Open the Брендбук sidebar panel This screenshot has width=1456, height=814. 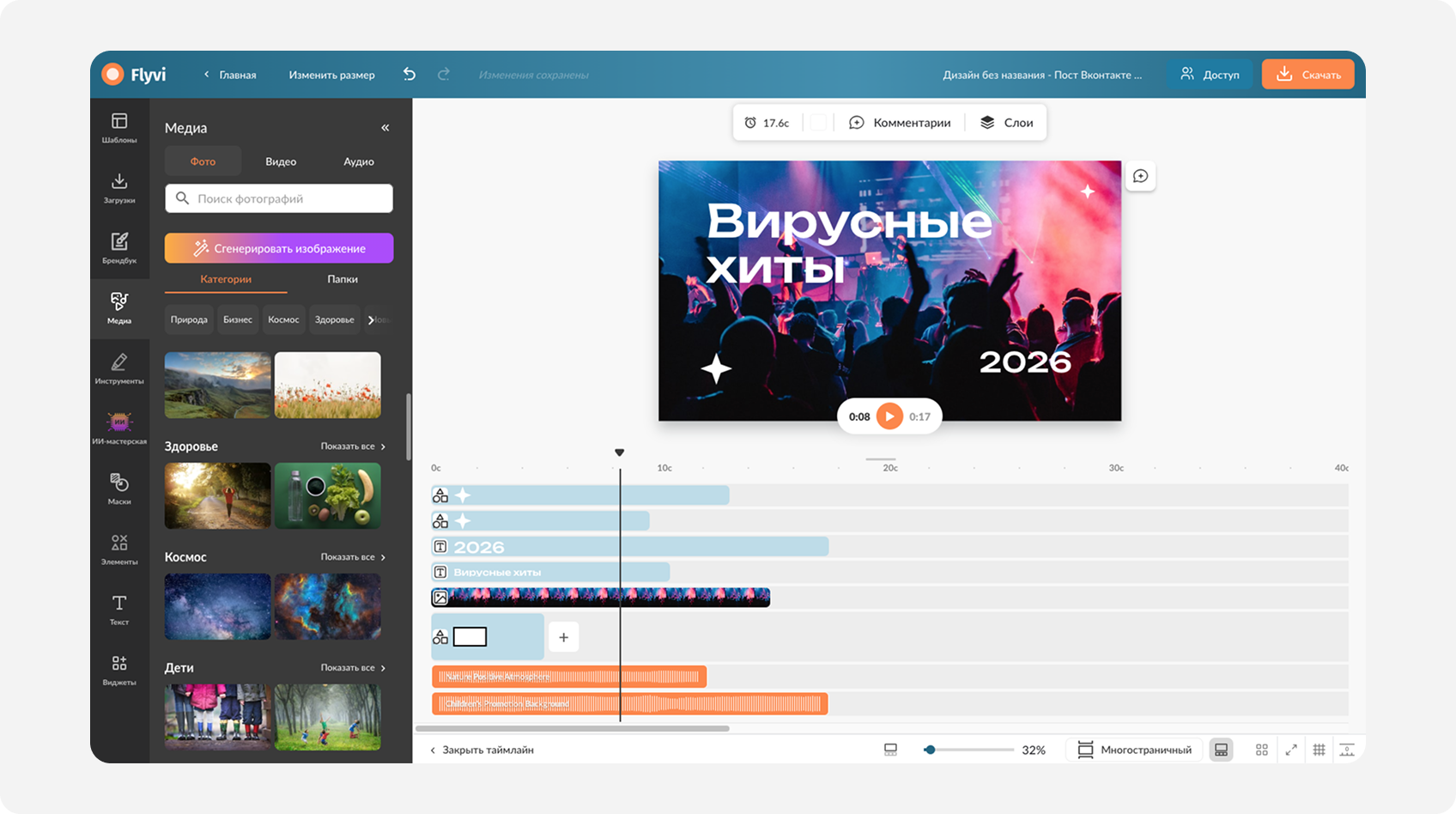(x=119, y=248)
